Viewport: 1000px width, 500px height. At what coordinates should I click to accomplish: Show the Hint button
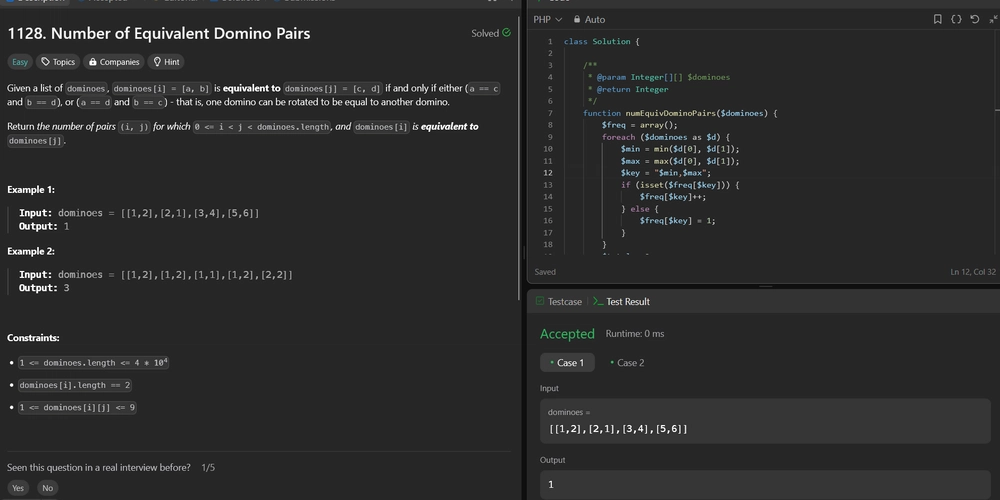point(166,62)
